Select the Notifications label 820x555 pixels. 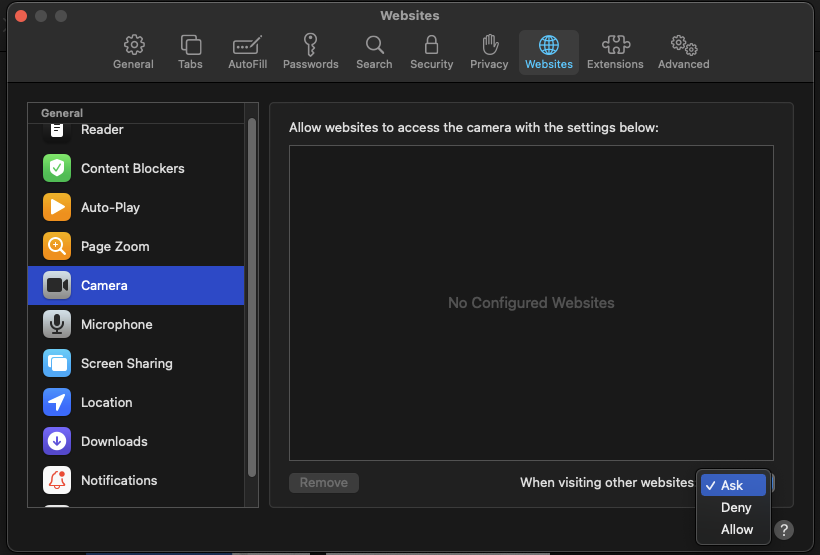119,480
